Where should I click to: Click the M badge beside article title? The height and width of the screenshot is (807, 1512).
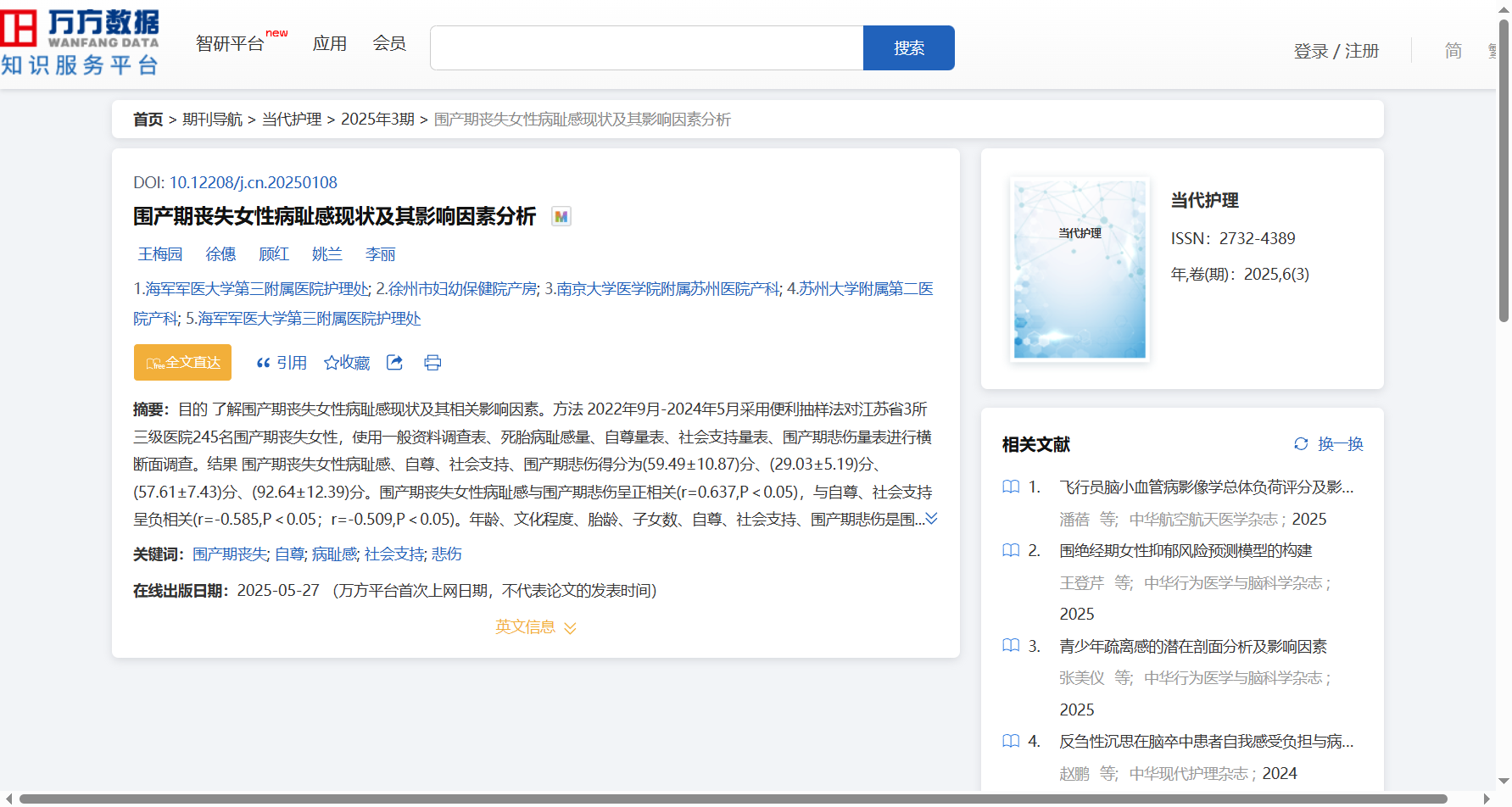coord(561,217)
